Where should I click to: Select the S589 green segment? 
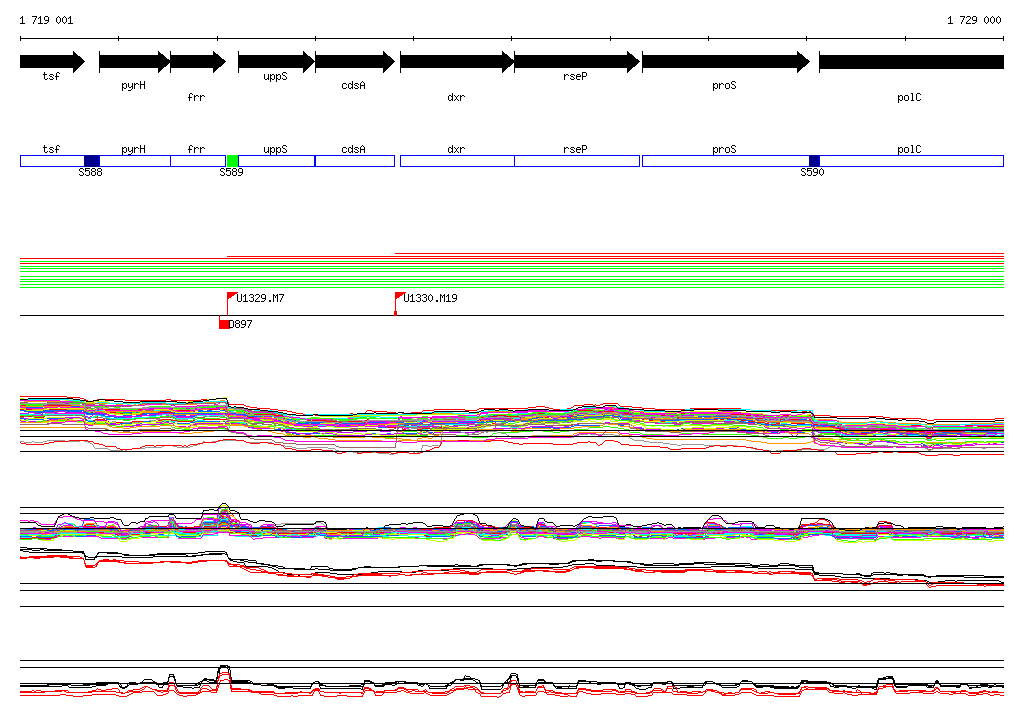pos(232,161)
